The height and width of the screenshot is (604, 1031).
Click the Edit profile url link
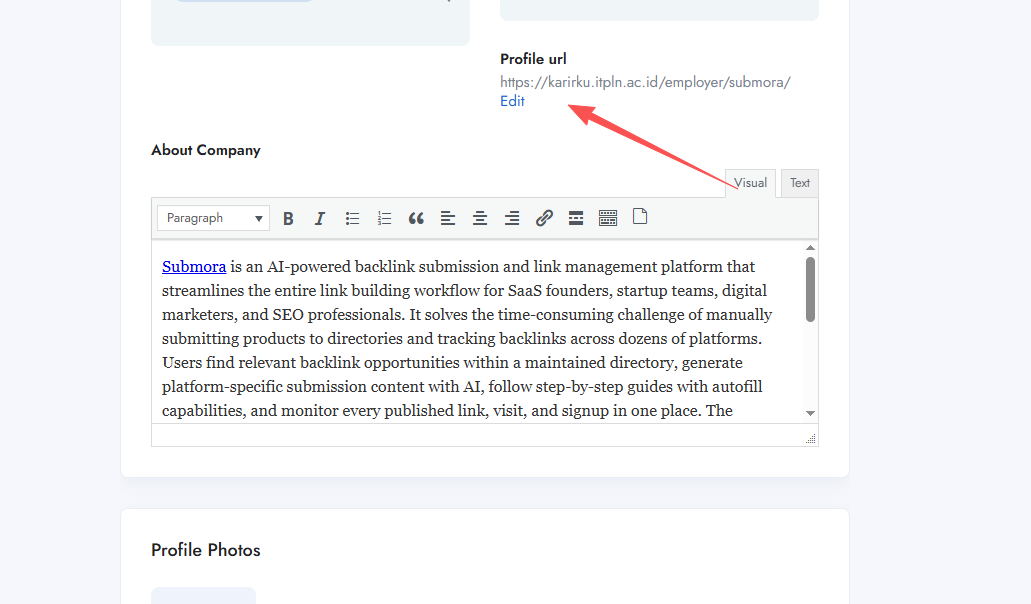(x=512, y=101)
